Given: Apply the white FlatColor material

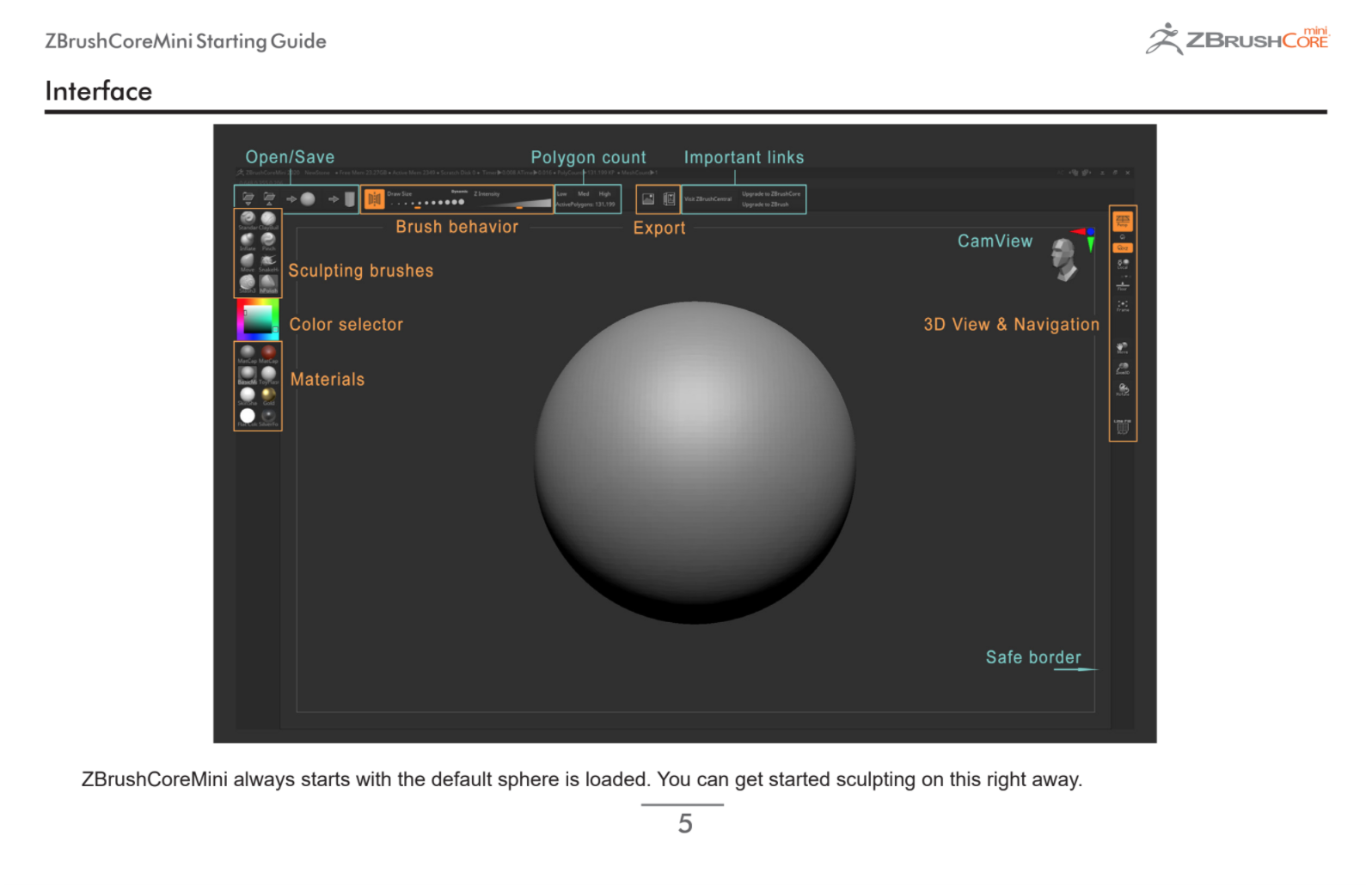Looking at the screenshot, I should [248, 417].
